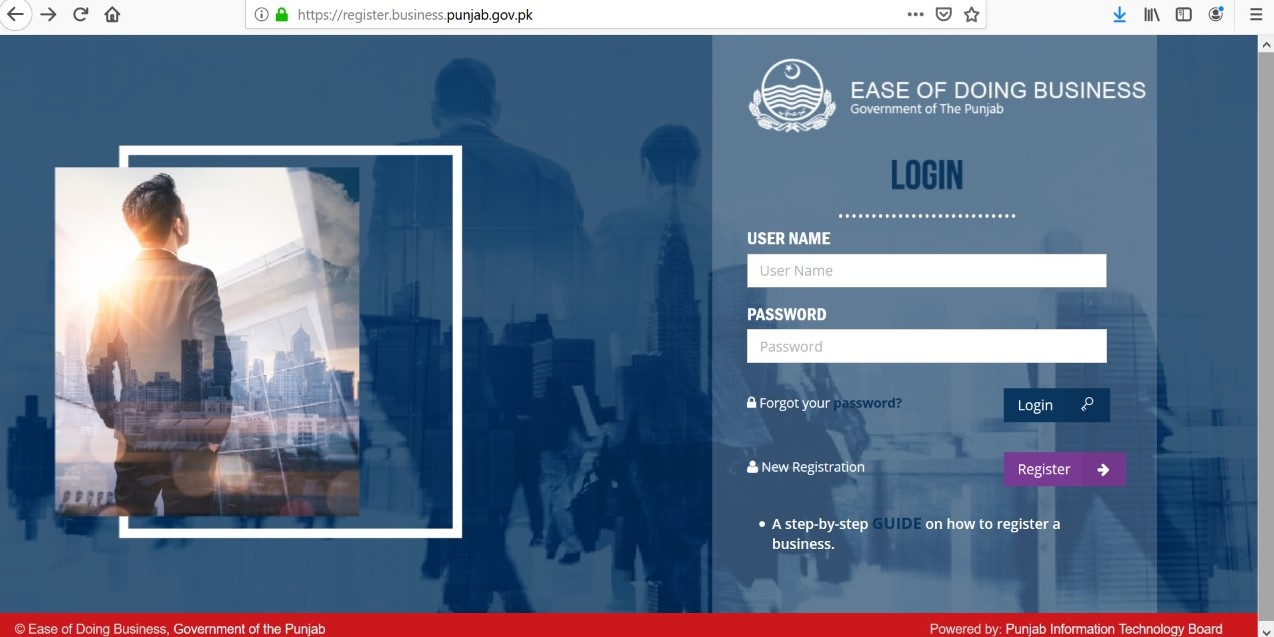Open the Firefox account icon
Image resolution: width=1274 pixels, height=637 pixels.
point(1216,15)
